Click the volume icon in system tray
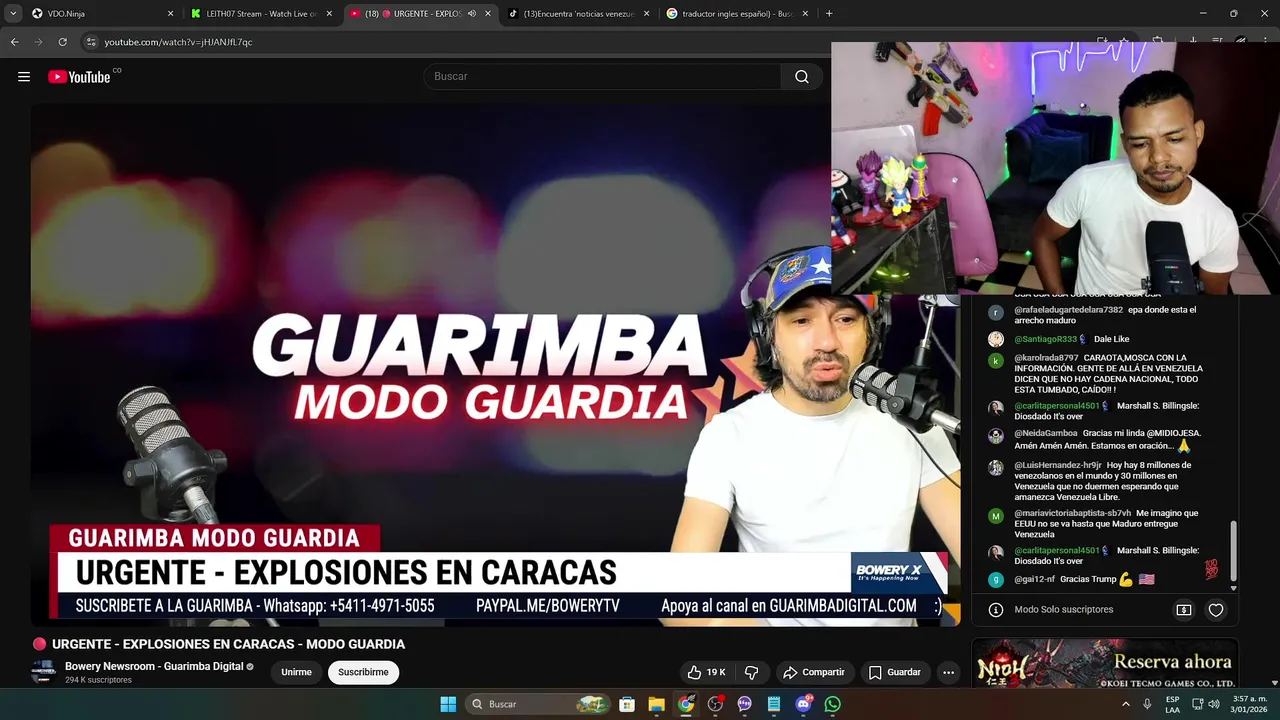 click(1214, 704)
